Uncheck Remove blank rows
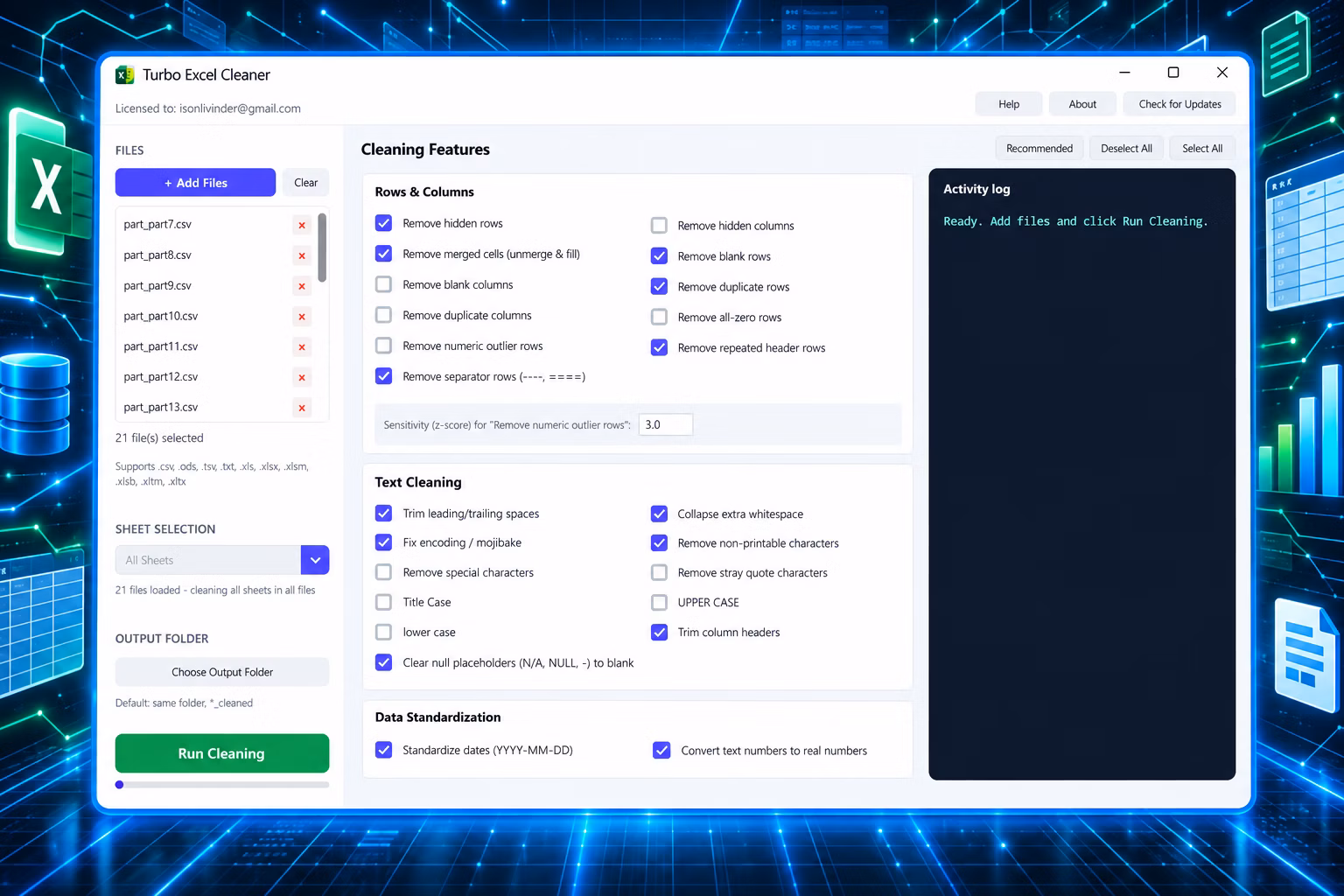The image size is (1344, 896). pyautogui.click(x=659, y=256)
